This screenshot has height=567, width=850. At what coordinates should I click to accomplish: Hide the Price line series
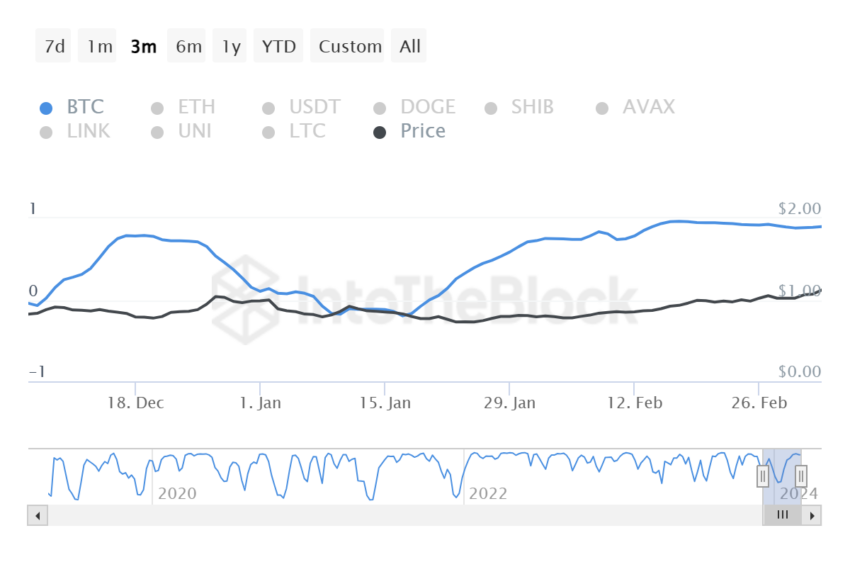tap(409, 132)
